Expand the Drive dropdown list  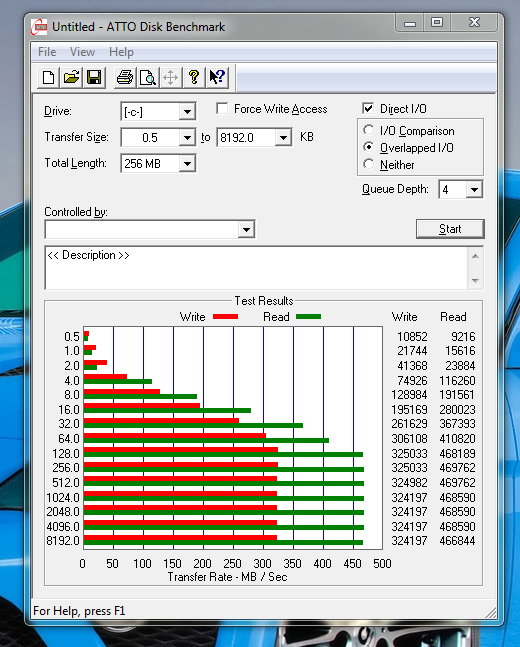(187, 112)
